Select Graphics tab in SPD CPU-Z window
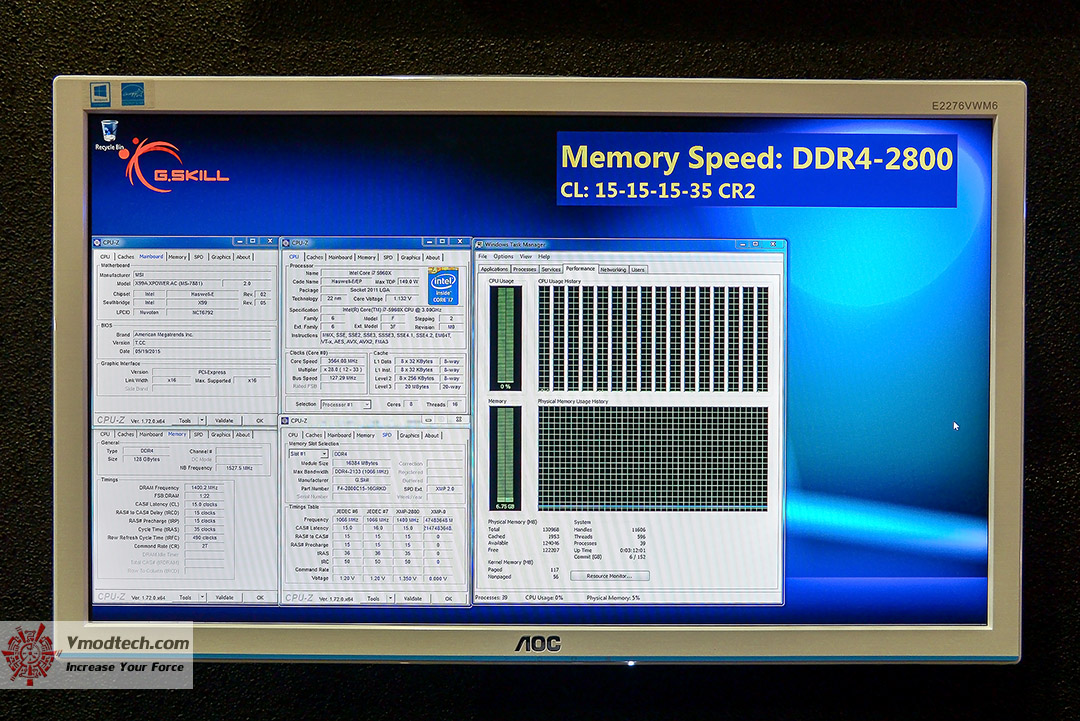This screenshot has height=721, width=1080. [409, 435]
